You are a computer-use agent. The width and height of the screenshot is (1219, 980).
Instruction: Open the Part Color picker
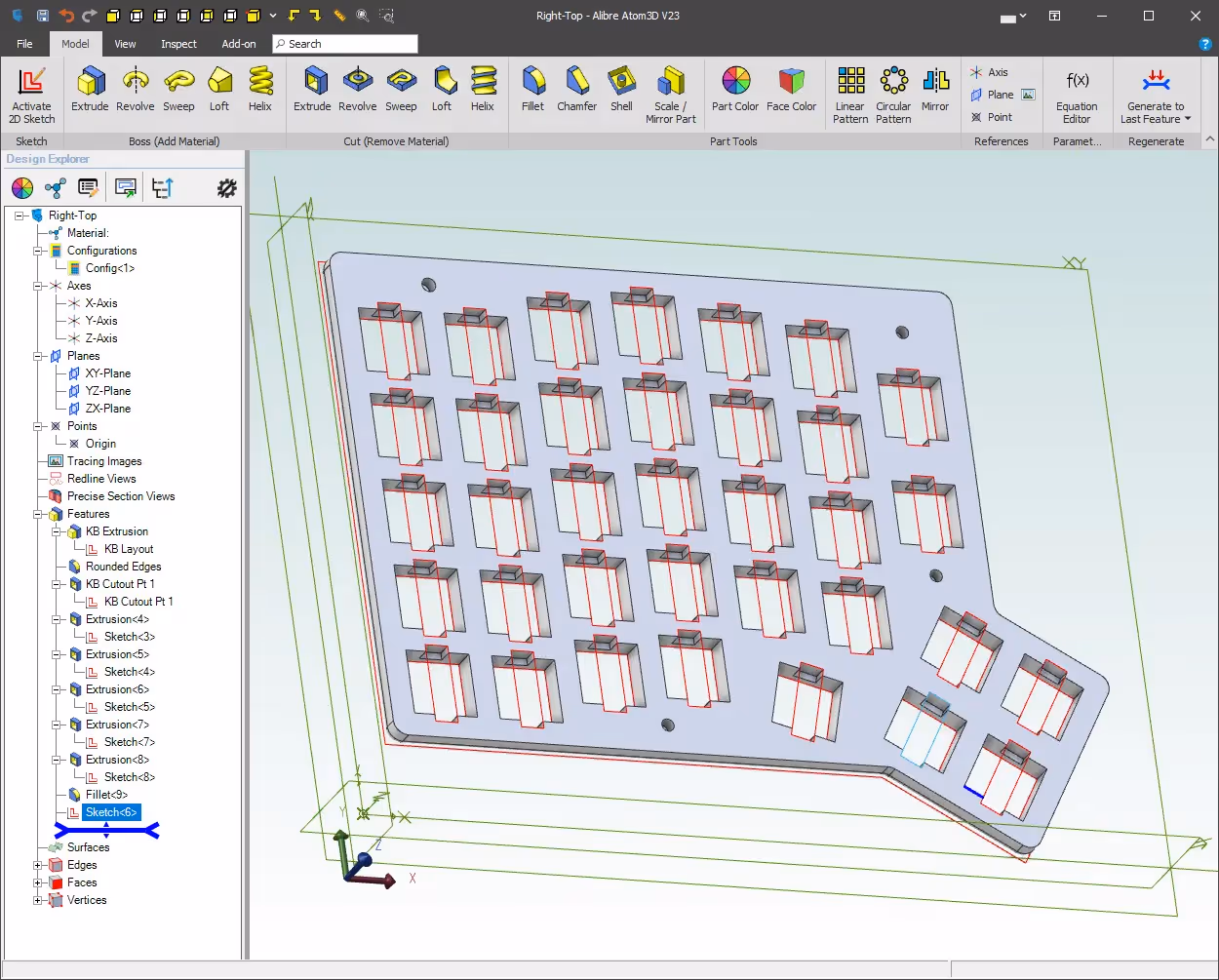coord(735,91)
